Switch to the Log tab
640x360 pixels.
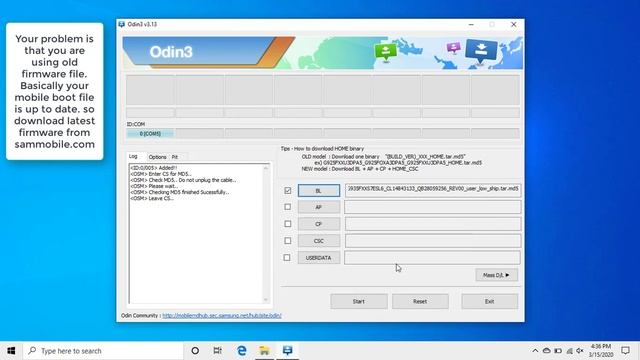click(133, 156)
